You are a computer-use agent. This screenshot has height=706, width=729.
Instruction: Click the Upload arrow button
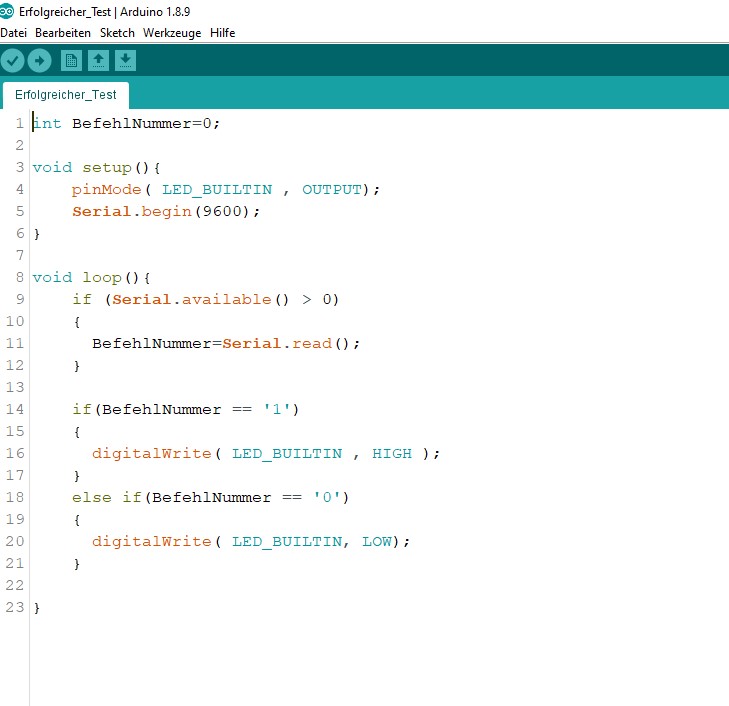point(40,61)
